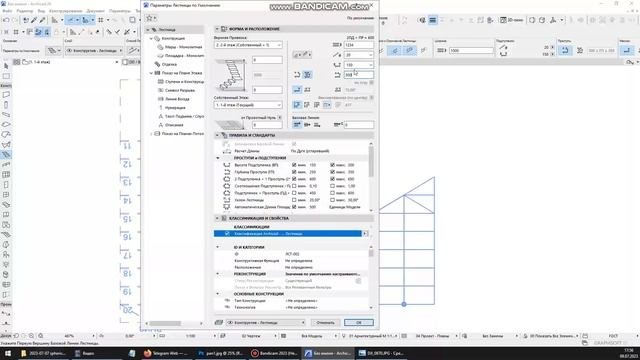640x360 pixels.
Task: Open the View menu in ArchiCAD
Action: tap(41, 11)
